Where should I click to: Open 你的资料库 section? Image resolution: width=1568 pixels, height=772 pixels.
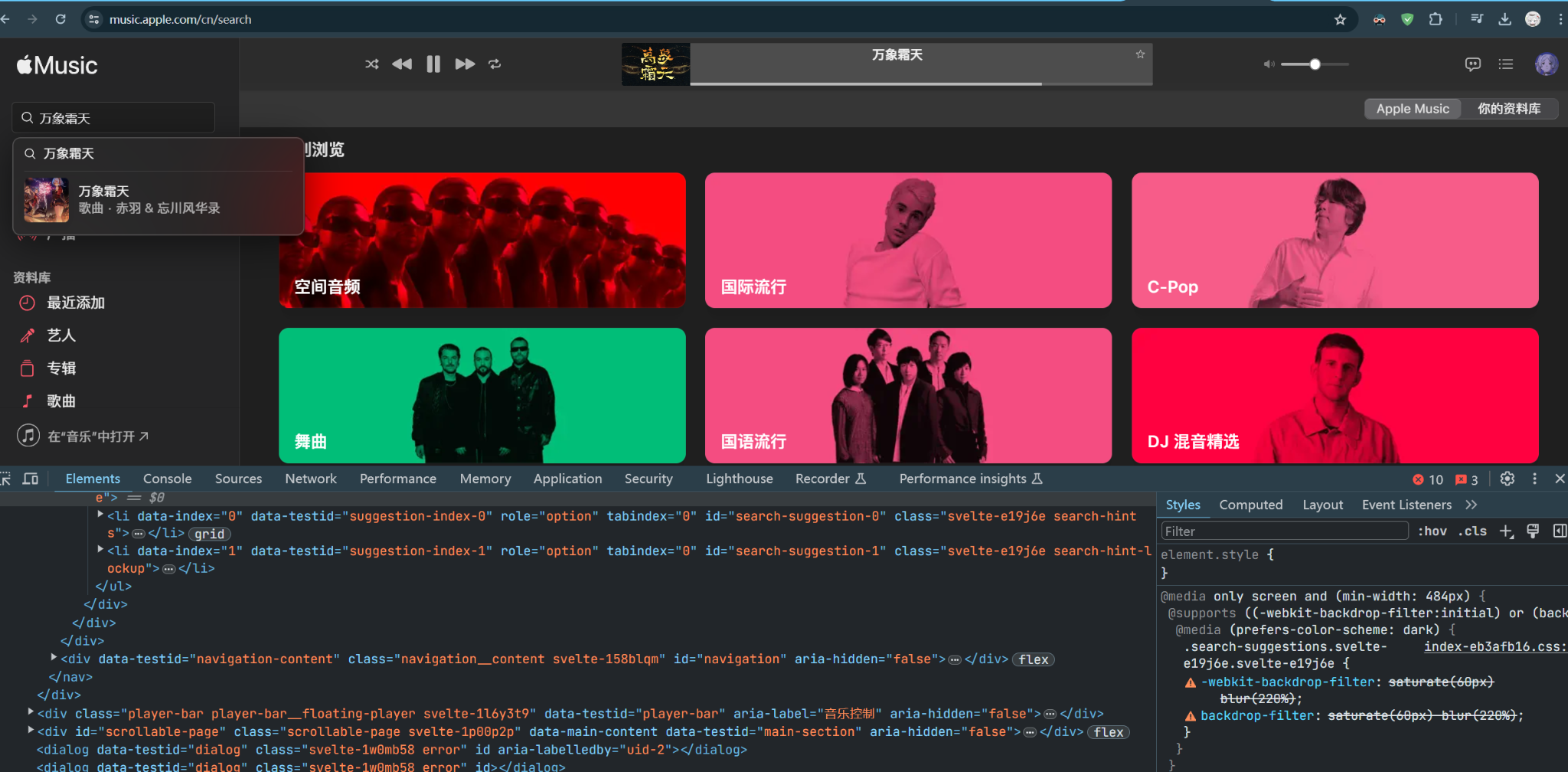coord(1509,109)
